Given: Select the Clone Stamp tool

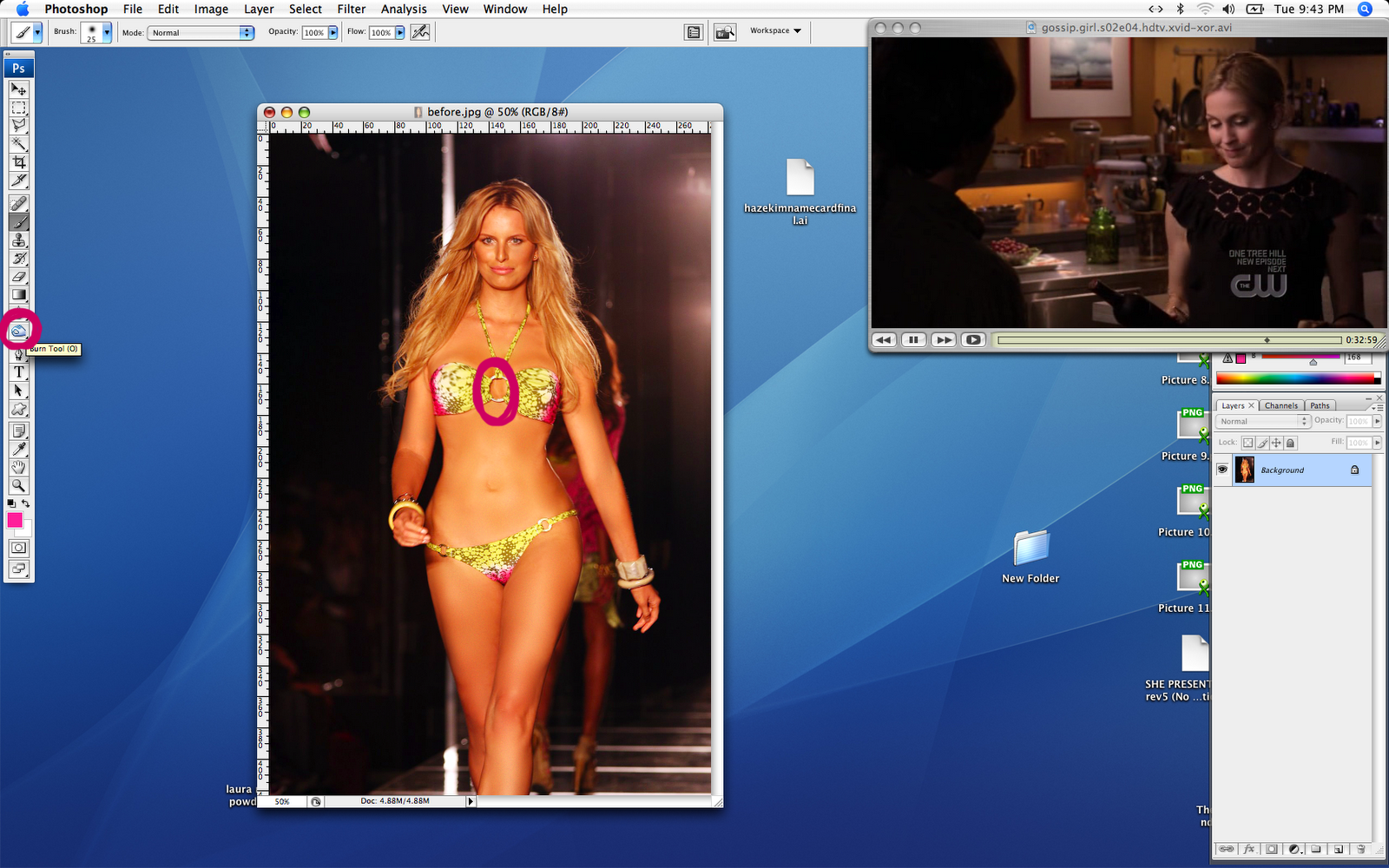Looking at the screenshot, I should pos(18,240).
